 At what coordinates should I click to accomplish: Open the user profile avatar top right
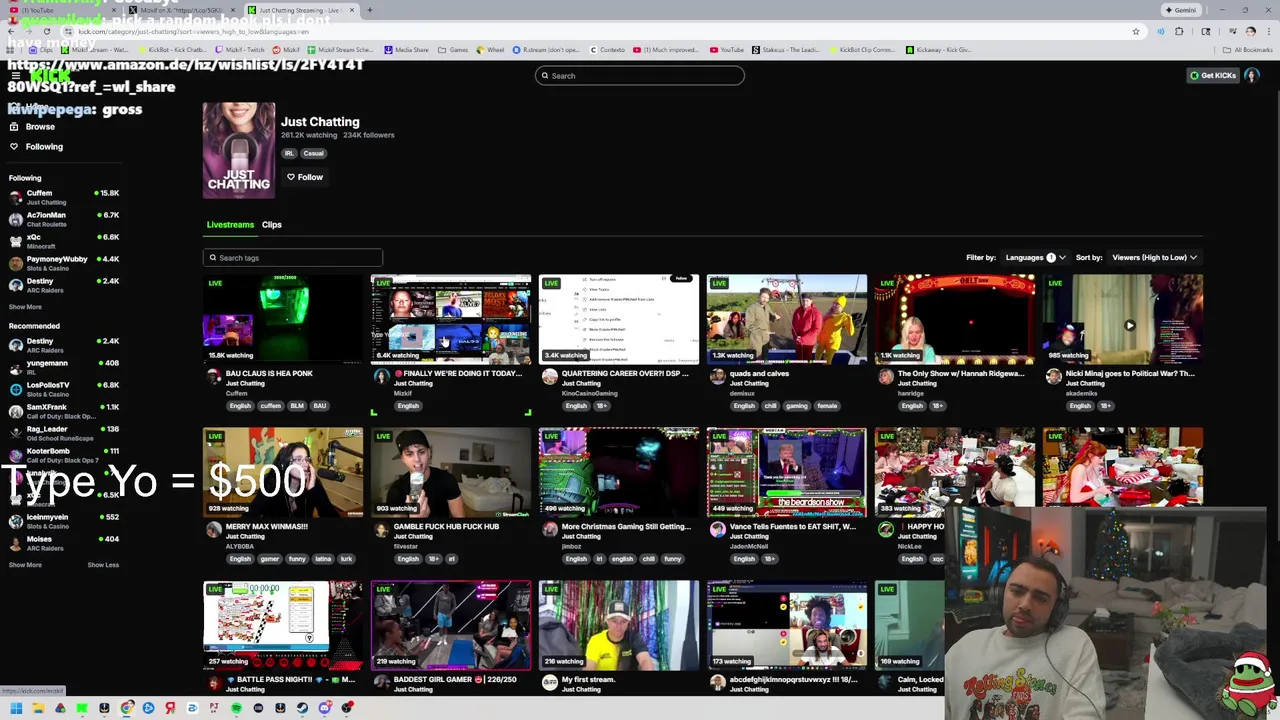[1252, 75]
